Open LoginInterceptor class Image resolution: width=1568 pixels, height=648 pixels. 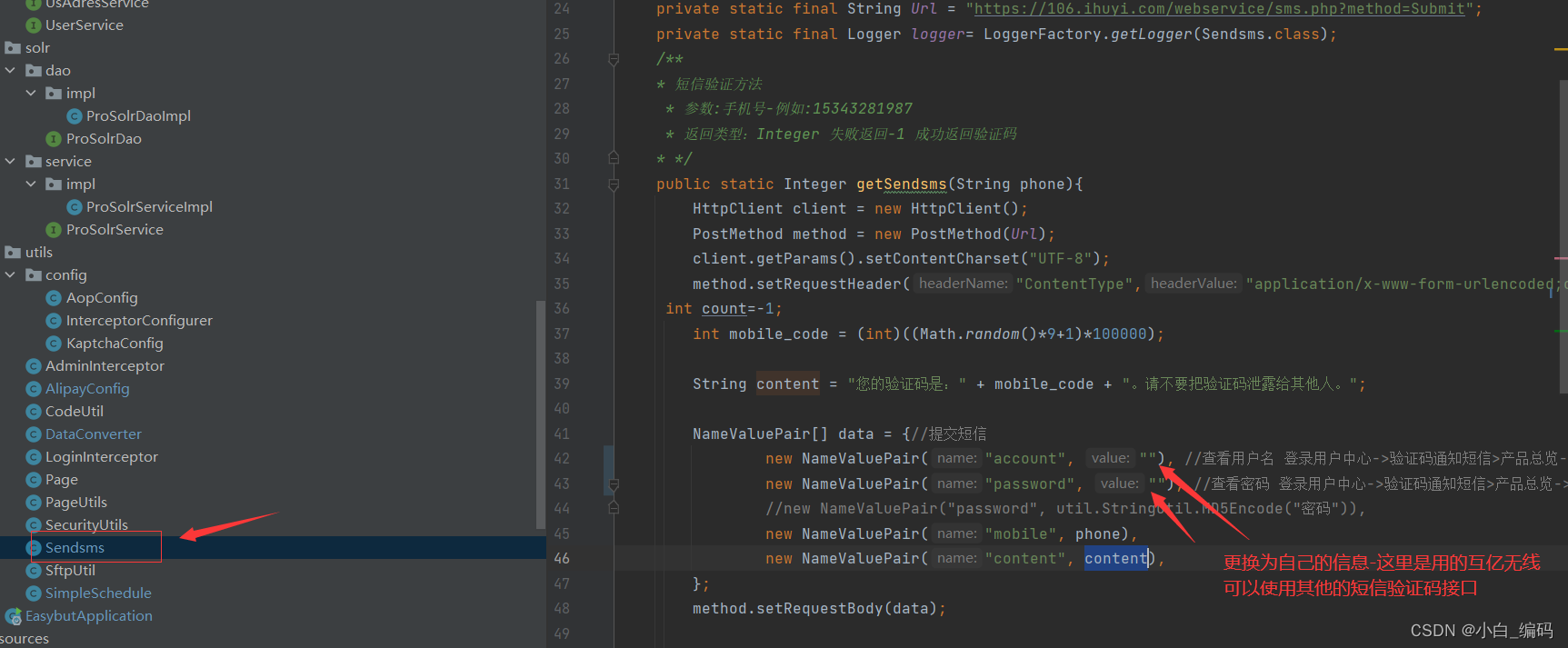(x=102, y=456)
